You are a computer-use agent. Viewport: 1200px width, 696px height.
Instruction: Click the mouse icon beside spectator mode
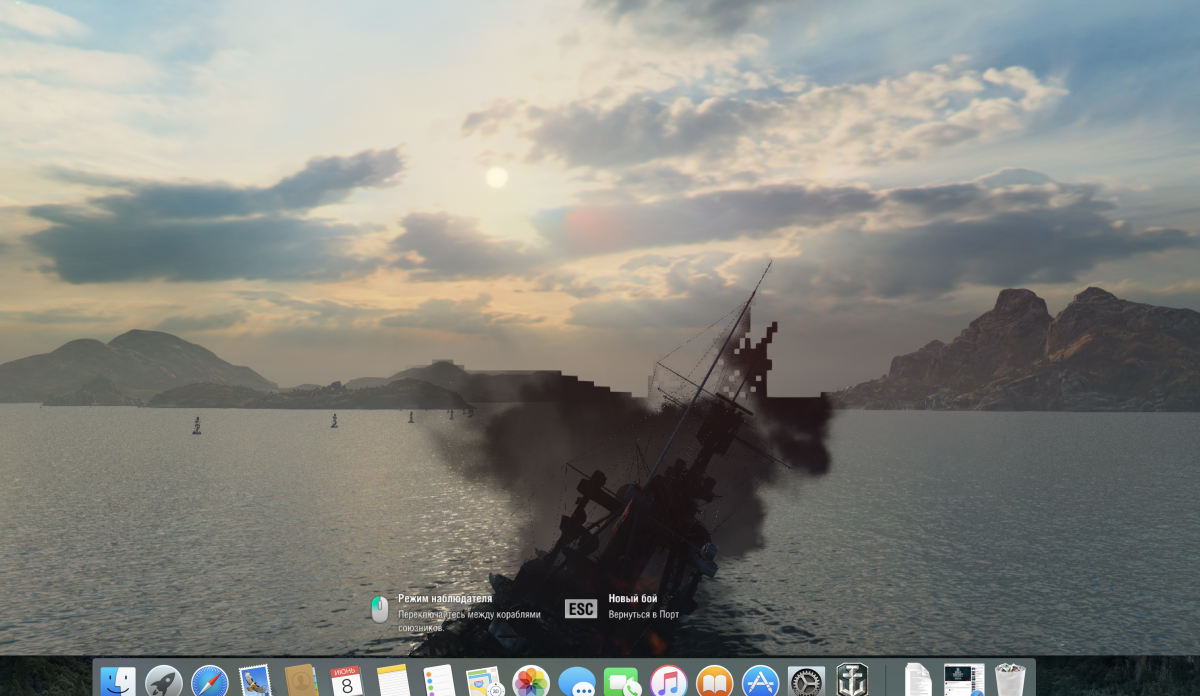[x=379, y=609]
